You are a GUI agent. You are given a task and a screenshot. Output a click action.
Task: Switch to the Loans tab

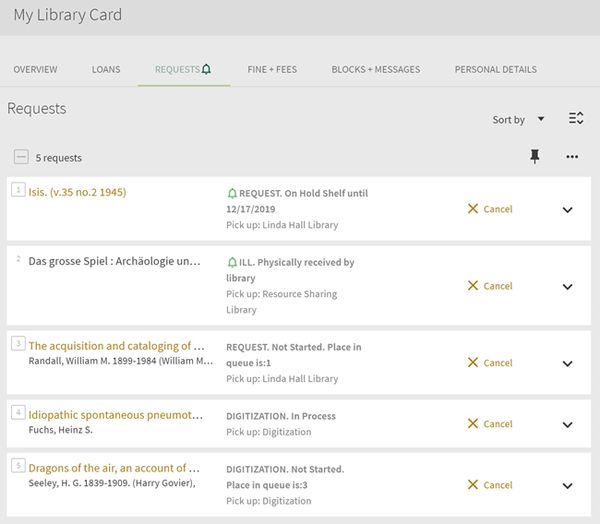pyautogui.click(x=106, y=70)
